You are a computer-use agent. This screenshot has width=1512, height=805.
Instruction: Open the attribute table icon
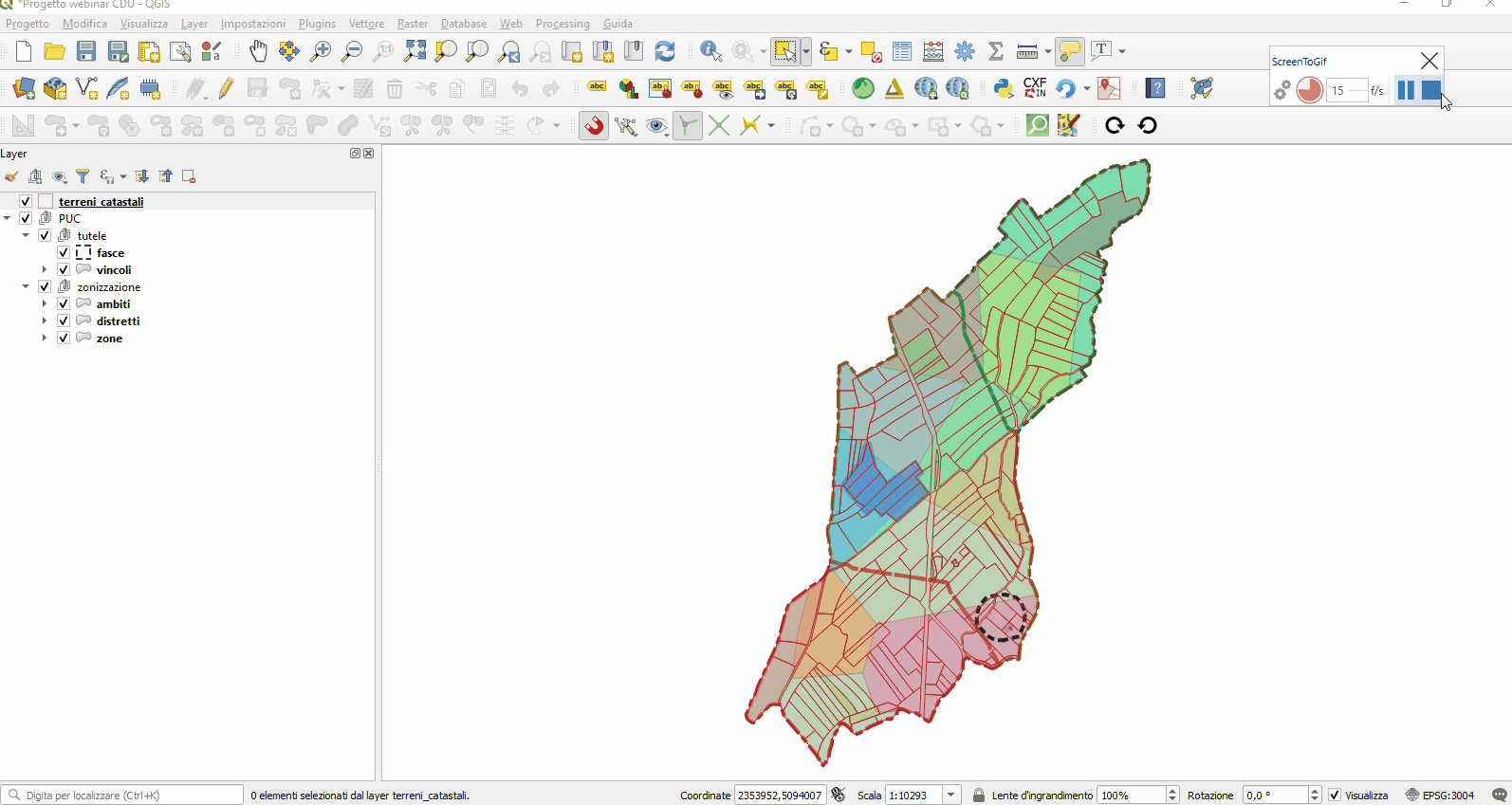[902, 51]
